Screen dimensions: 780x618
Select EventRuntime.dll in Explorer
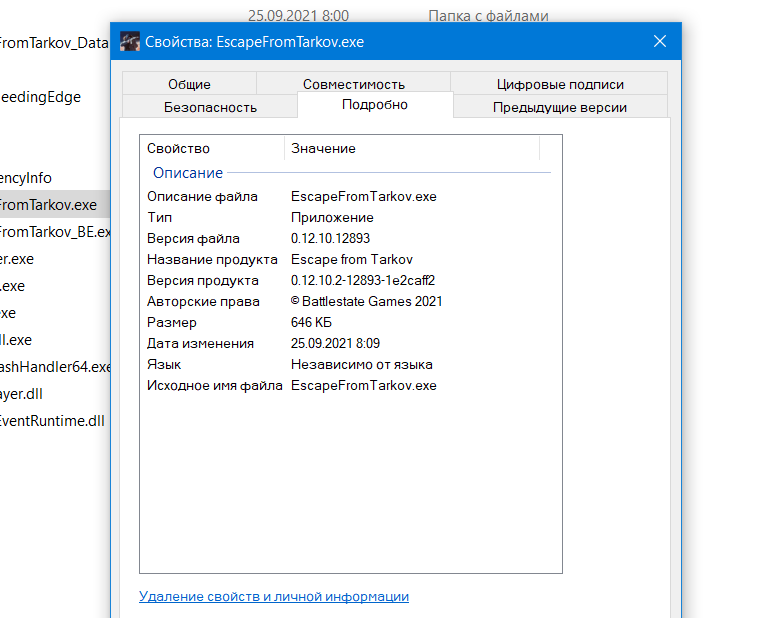[52, 421]
